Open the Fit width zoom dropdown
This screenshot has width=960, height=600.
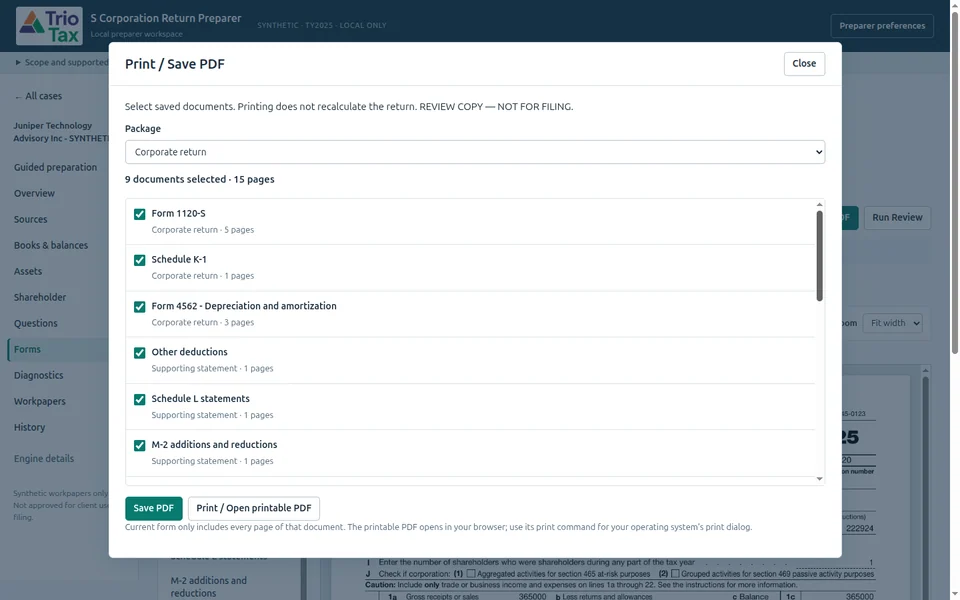[892, 323]
